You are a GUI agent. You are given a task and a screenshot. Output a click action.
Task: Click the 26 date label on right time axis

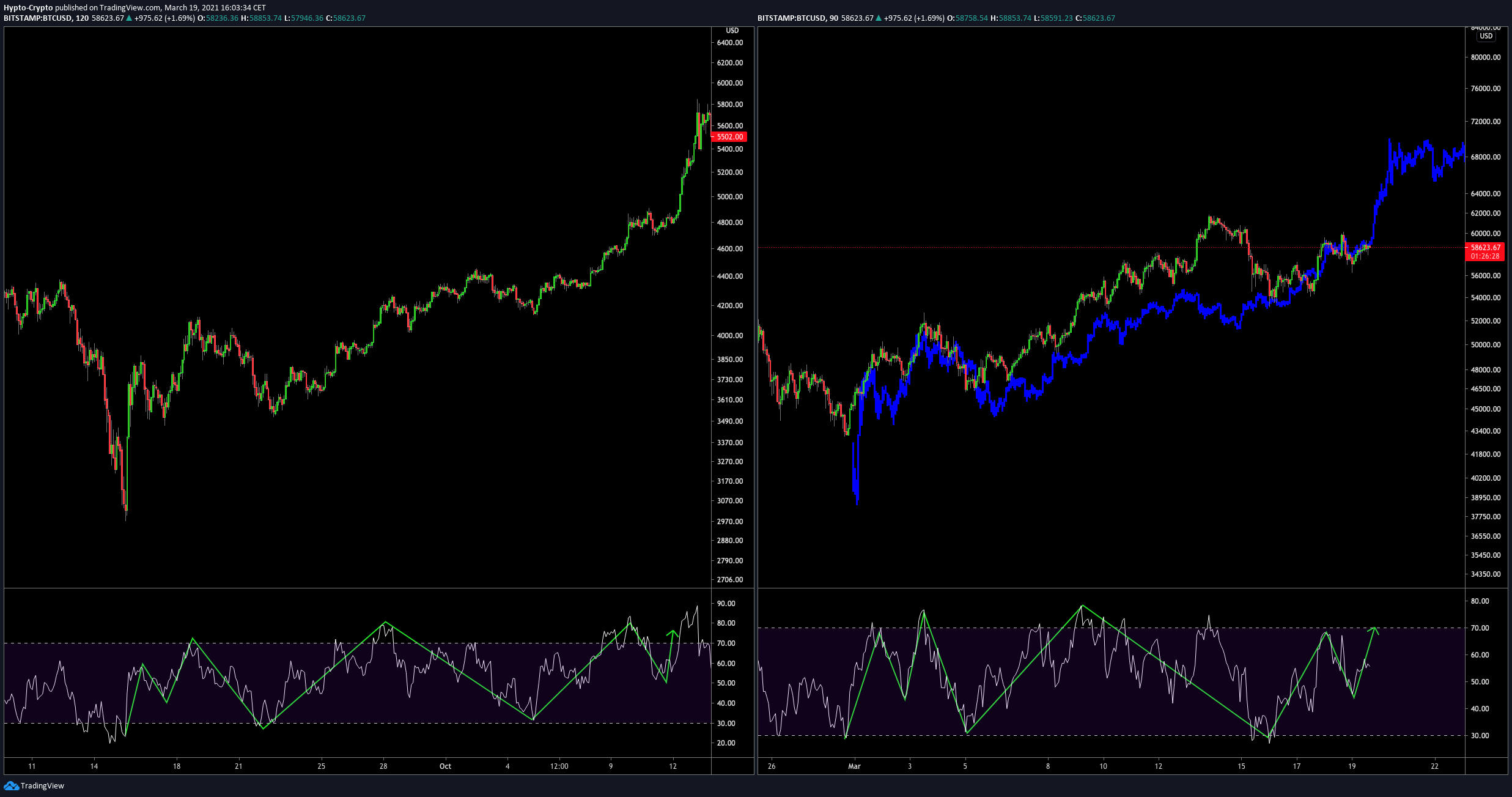(x=772, y=766)
